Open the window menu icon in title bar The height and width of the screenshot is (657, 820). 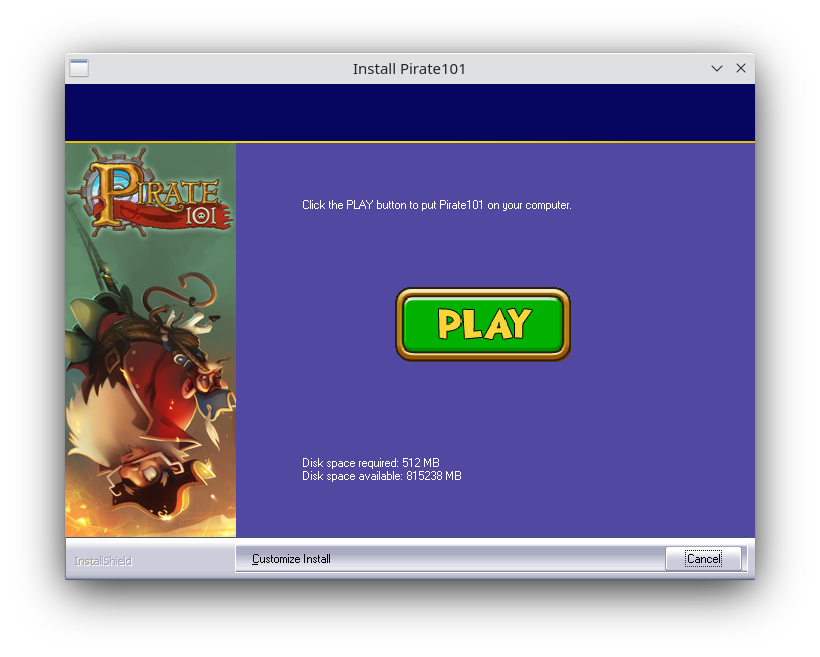pyautogui.click(x=79, y=69)
